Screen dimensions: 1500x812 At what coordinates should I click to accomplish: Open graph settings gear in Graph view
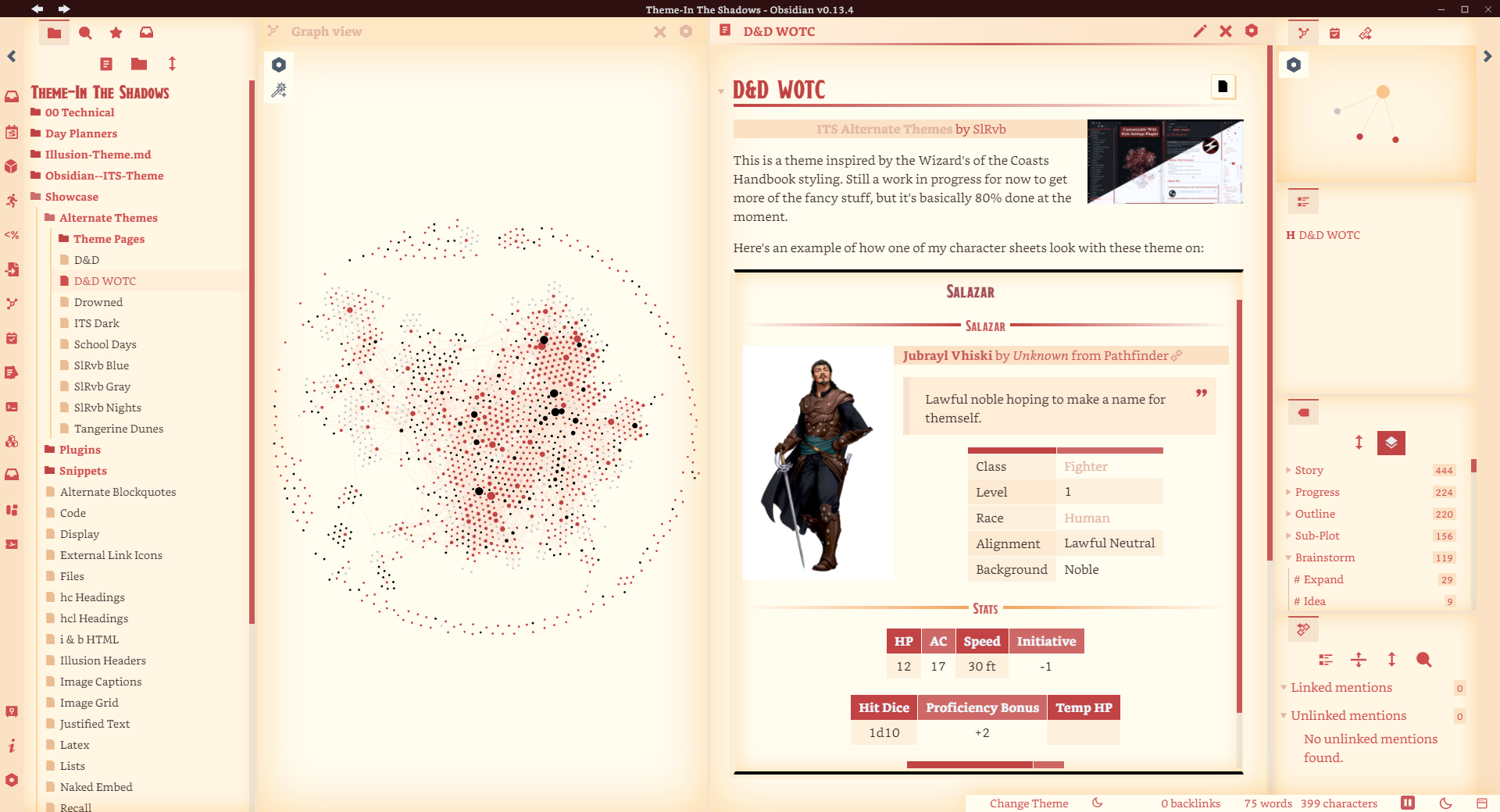(x=279, y=65)
